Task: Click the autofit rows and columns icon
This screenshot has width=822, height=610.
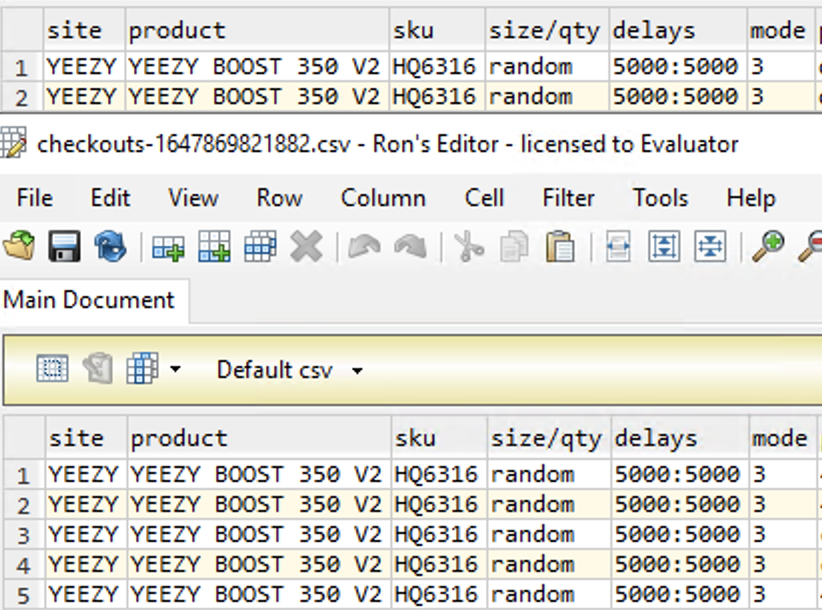Action: click(710, 246)
